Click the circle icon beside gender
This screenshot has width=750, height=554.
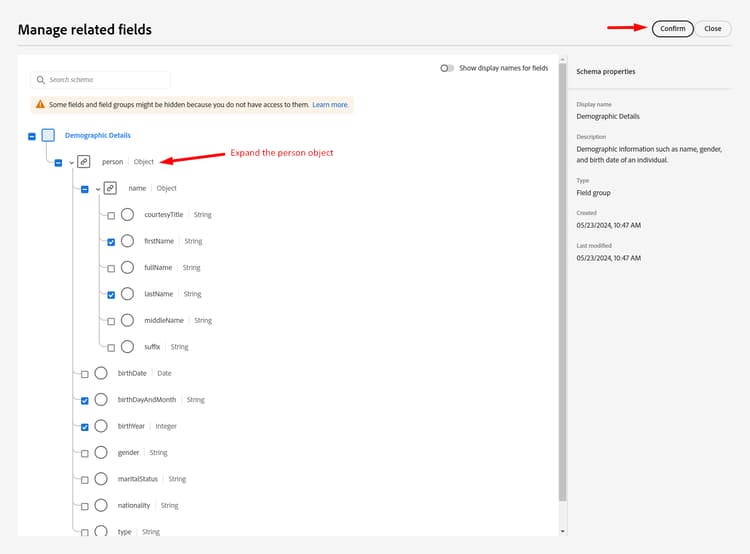101,452
